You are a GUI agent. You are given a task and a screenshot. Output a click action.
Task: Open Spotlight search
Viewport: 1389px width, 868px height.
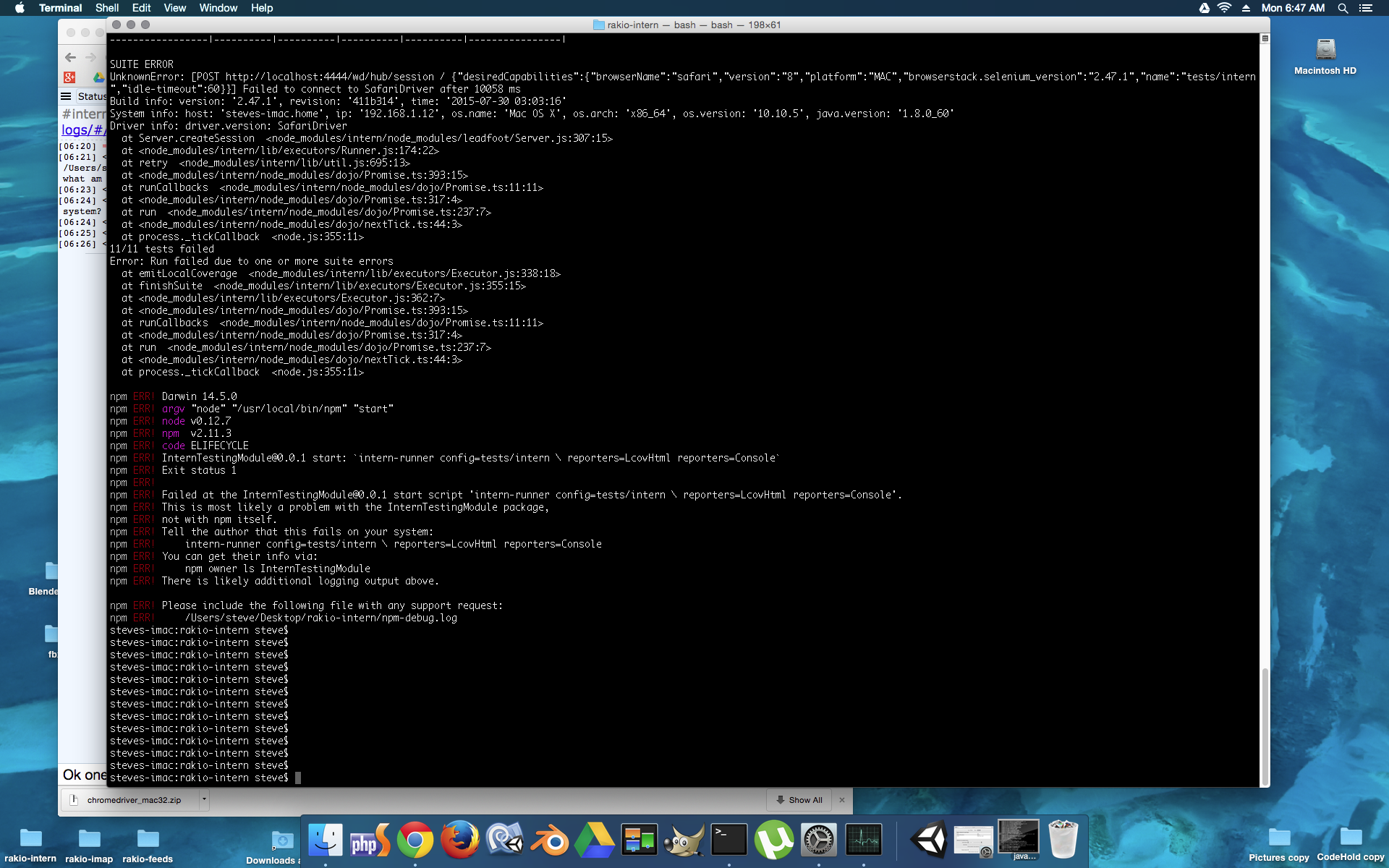[x=1343, y=8]
